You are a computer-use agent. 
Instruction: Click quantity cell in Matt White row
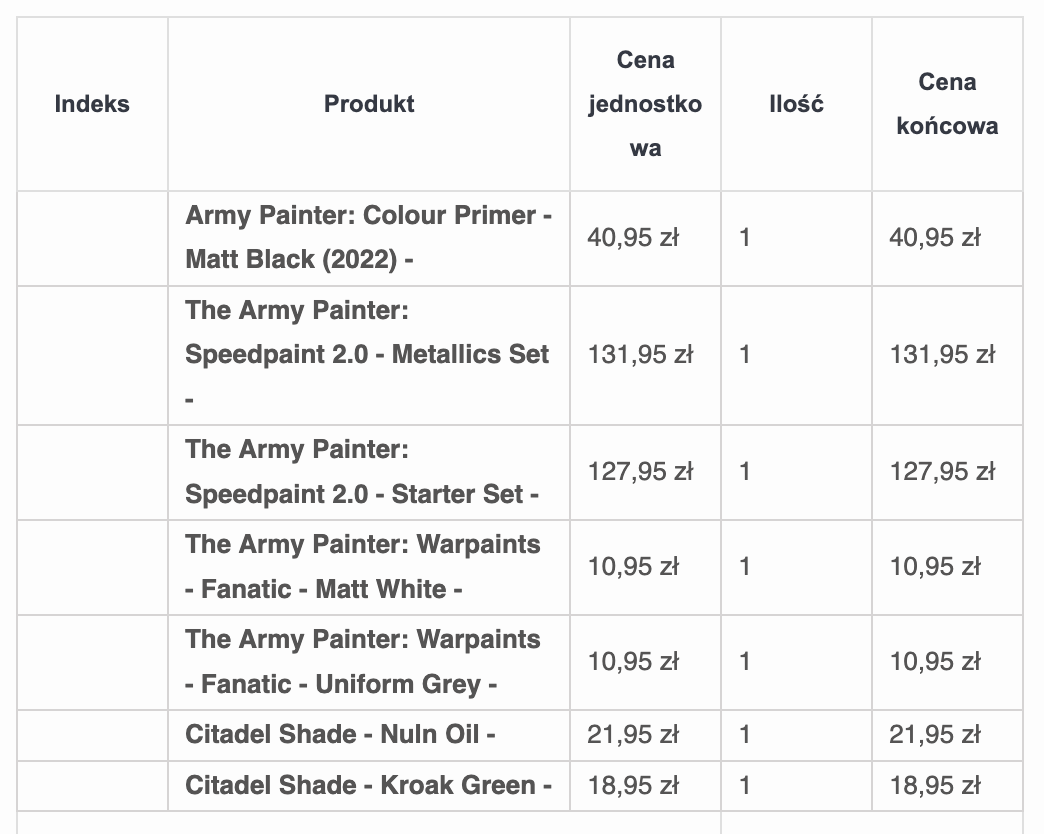coord(745,567)
